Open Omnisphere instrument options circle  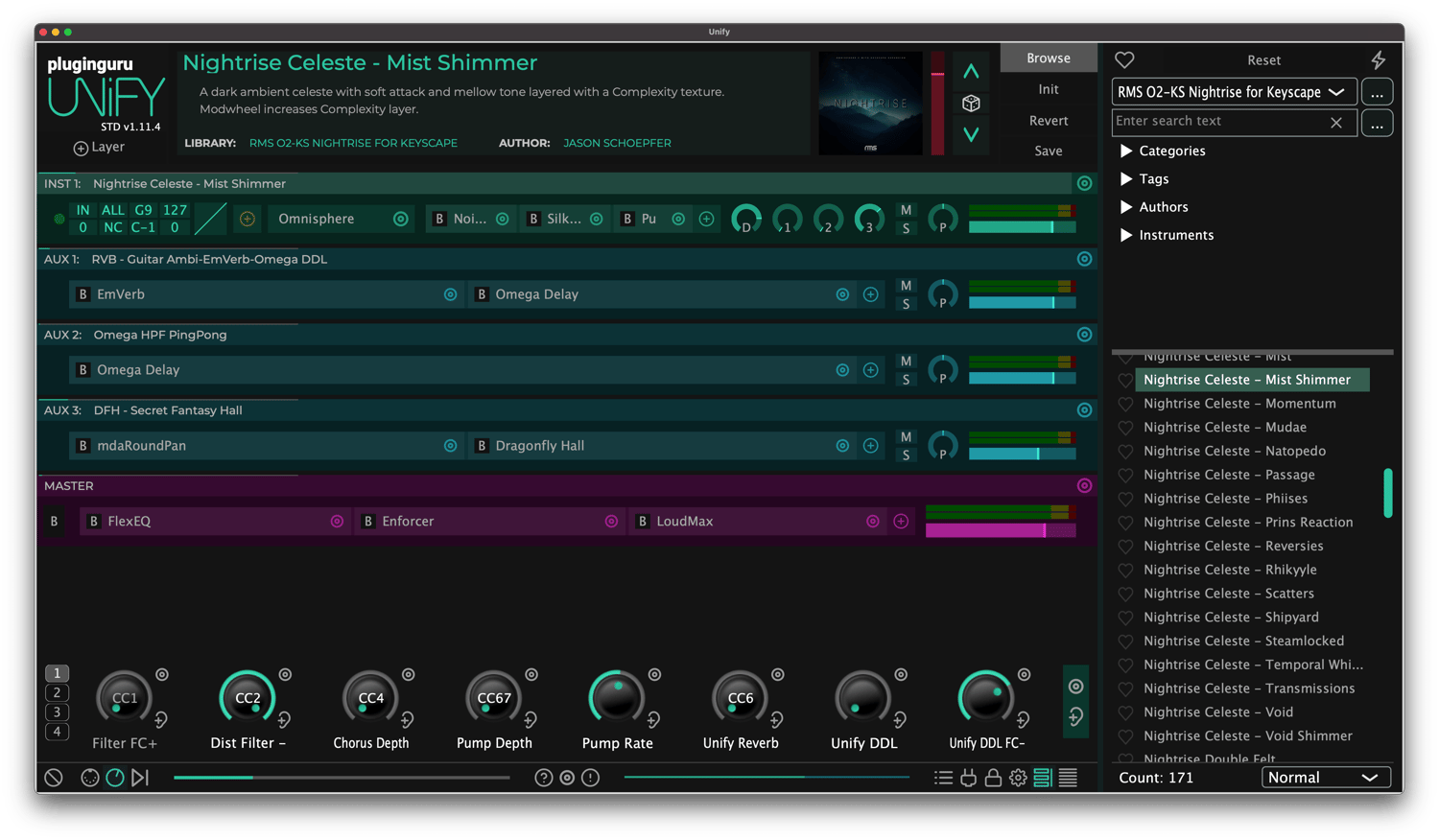pyautogui.click(x=401, y=219)
